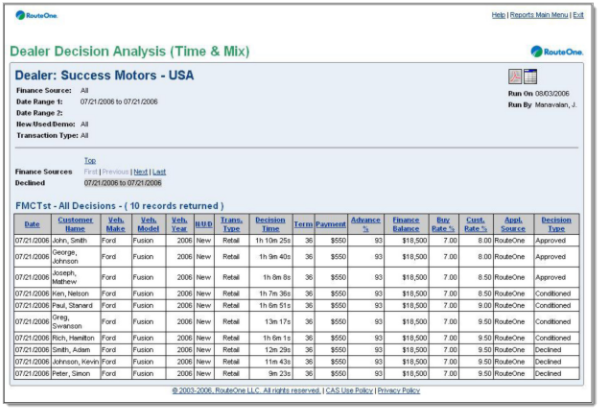The image size is (598, 408).
Task: Sort by Payment column header
Action: click(331, 224)
